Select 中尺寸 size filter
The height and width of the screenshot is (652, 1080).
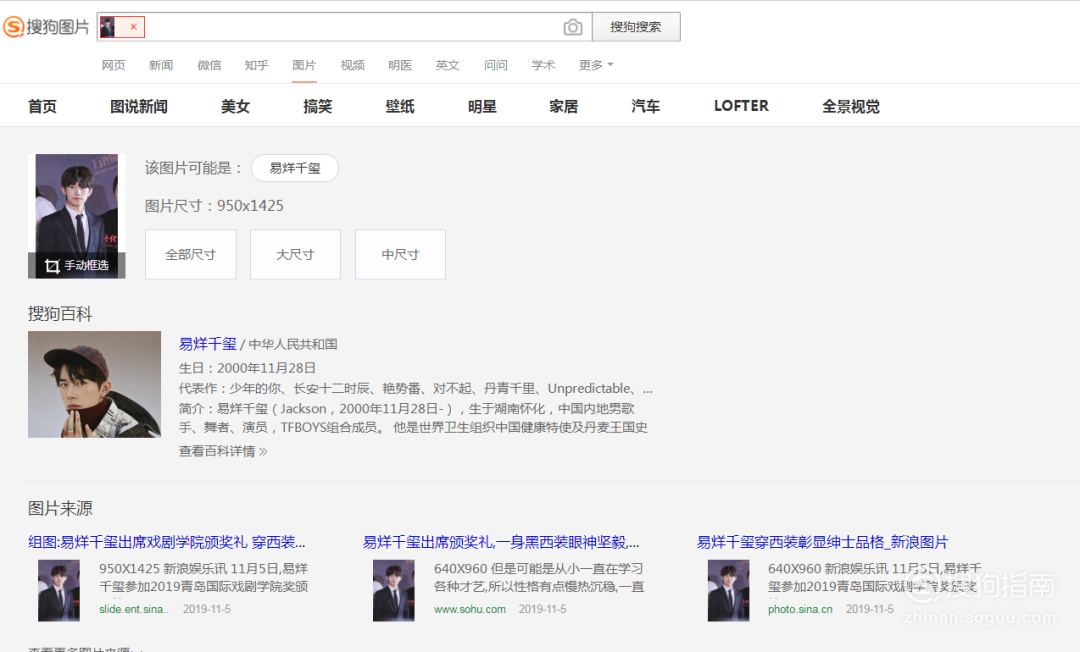[x=400, y=254]
